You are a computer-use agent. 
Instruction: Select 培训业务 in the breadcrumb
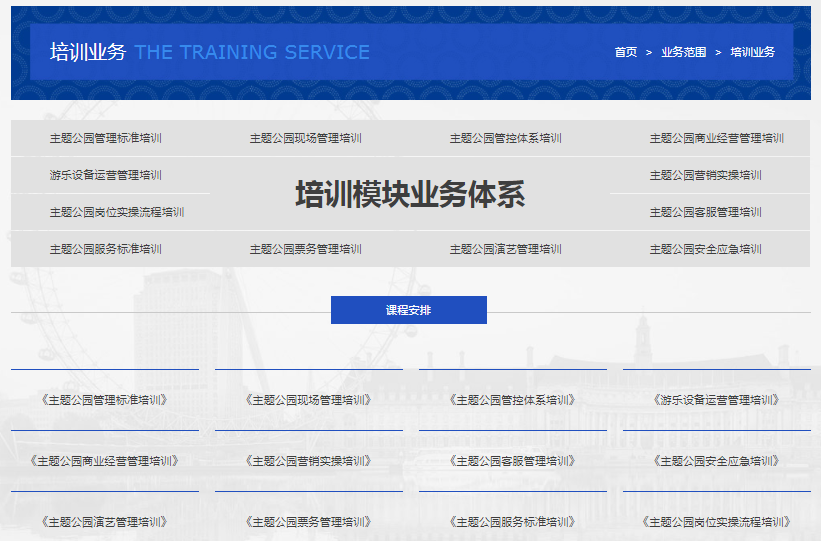point(752,52)
